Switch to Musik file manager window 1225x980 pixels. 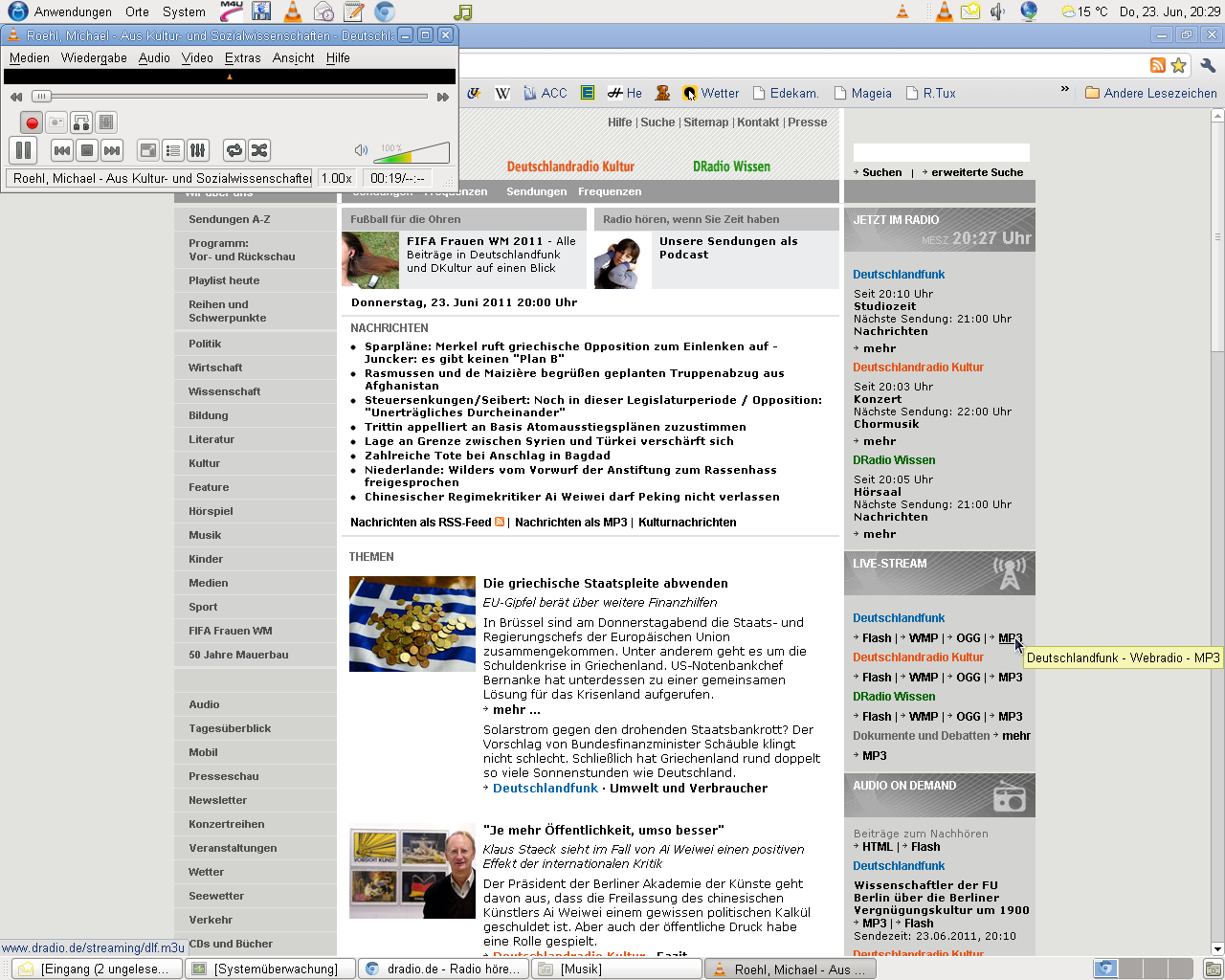pyautogui.click(x=616, y=969)
